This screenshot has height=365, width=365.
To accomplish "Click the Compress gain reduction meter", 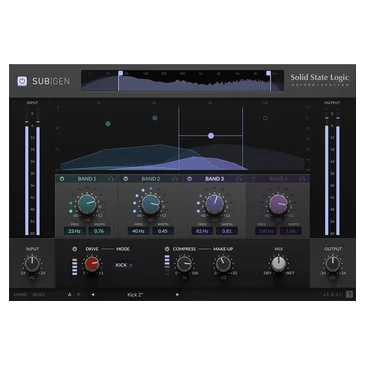I will click(x=167, y=265).
